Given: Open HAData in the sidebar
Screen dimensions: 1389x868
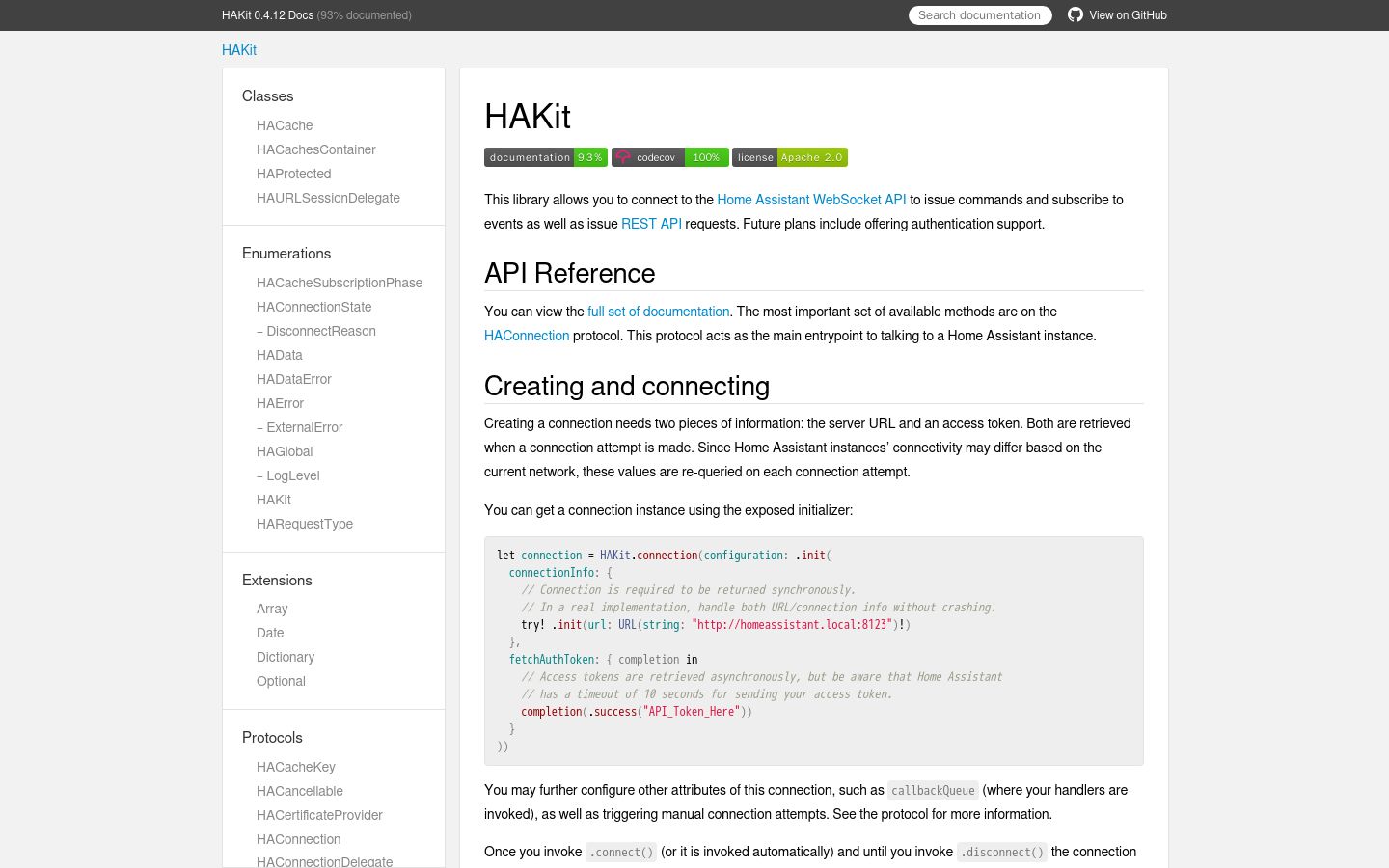Looking at the screenshot, I should tap(280, 355).
